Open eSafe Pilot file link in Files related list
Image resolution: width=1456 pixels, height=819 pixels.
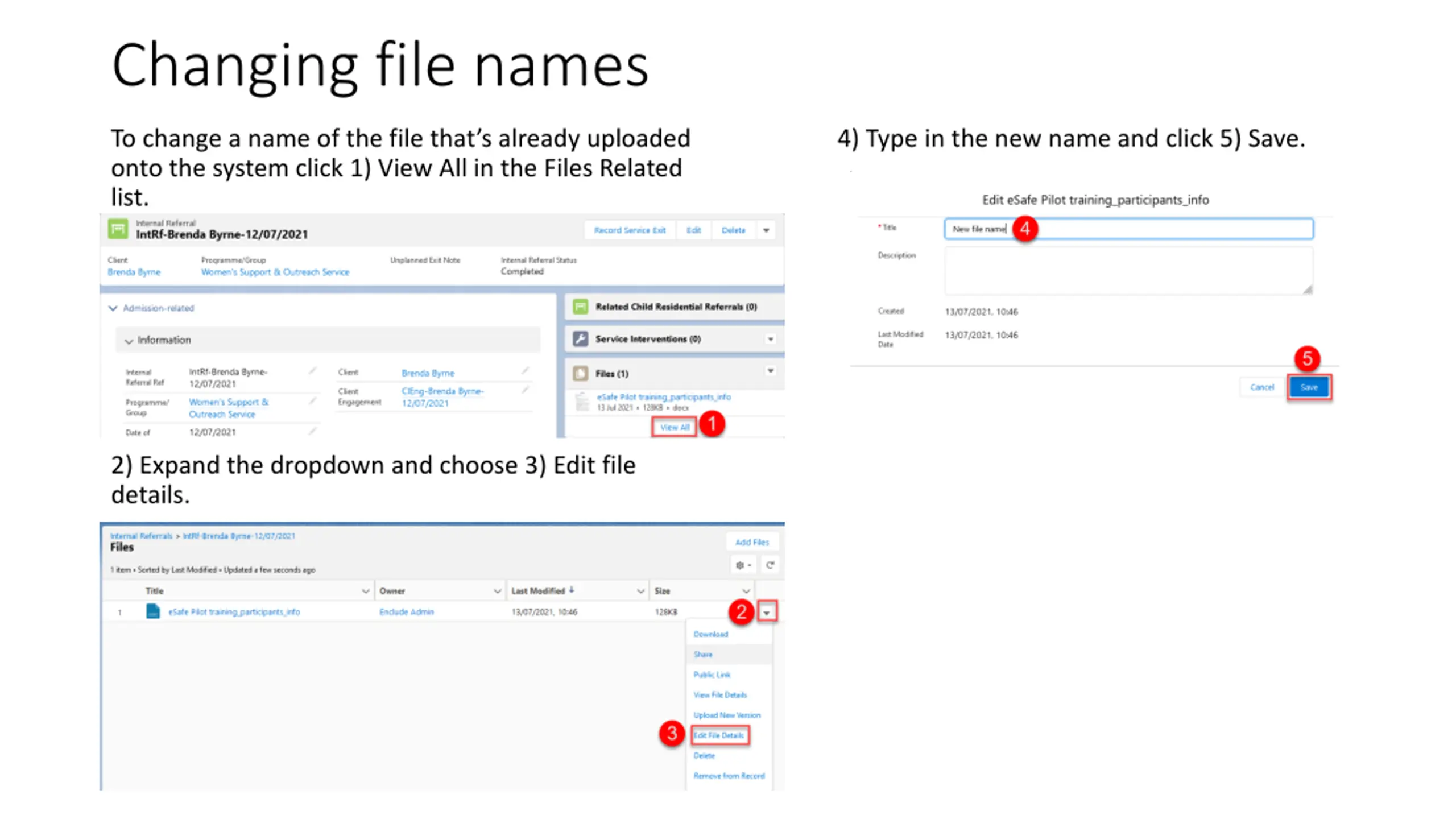coord(663,397)
